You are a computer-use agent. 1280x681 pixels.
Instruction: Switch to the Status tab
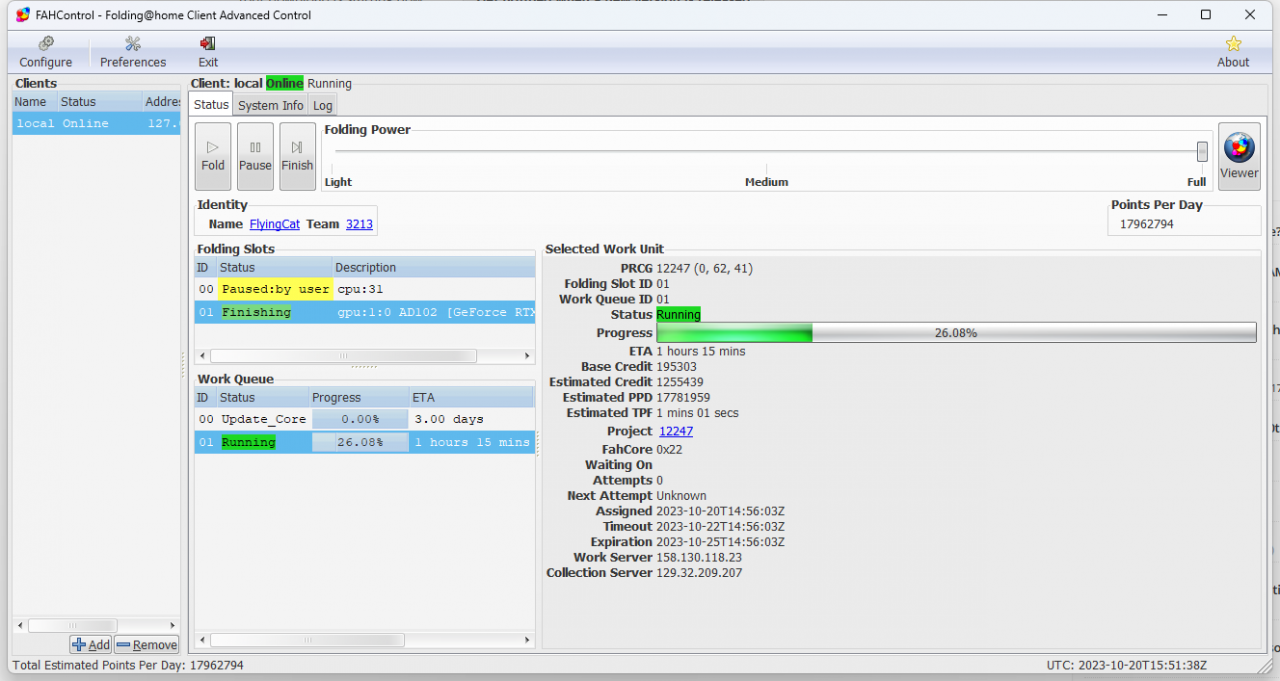click(211, 104)
